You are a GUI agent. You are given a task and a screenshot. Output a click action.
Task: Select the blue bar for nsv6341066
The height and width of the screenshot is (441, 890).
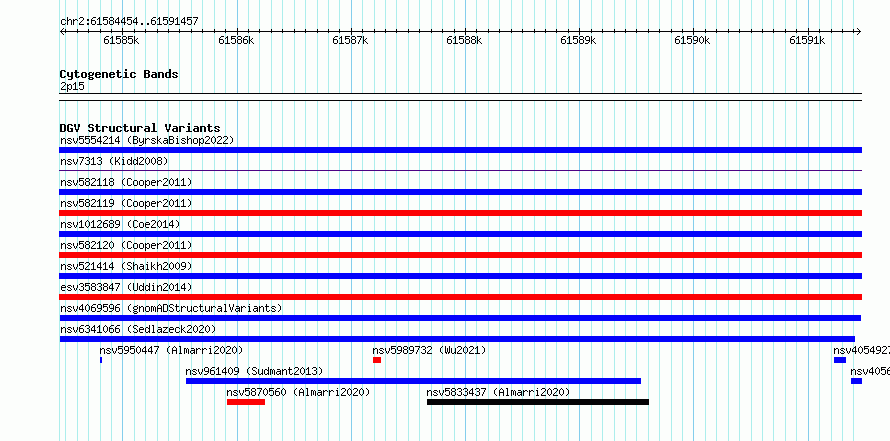pyautogui.click(x=457, y=339)
